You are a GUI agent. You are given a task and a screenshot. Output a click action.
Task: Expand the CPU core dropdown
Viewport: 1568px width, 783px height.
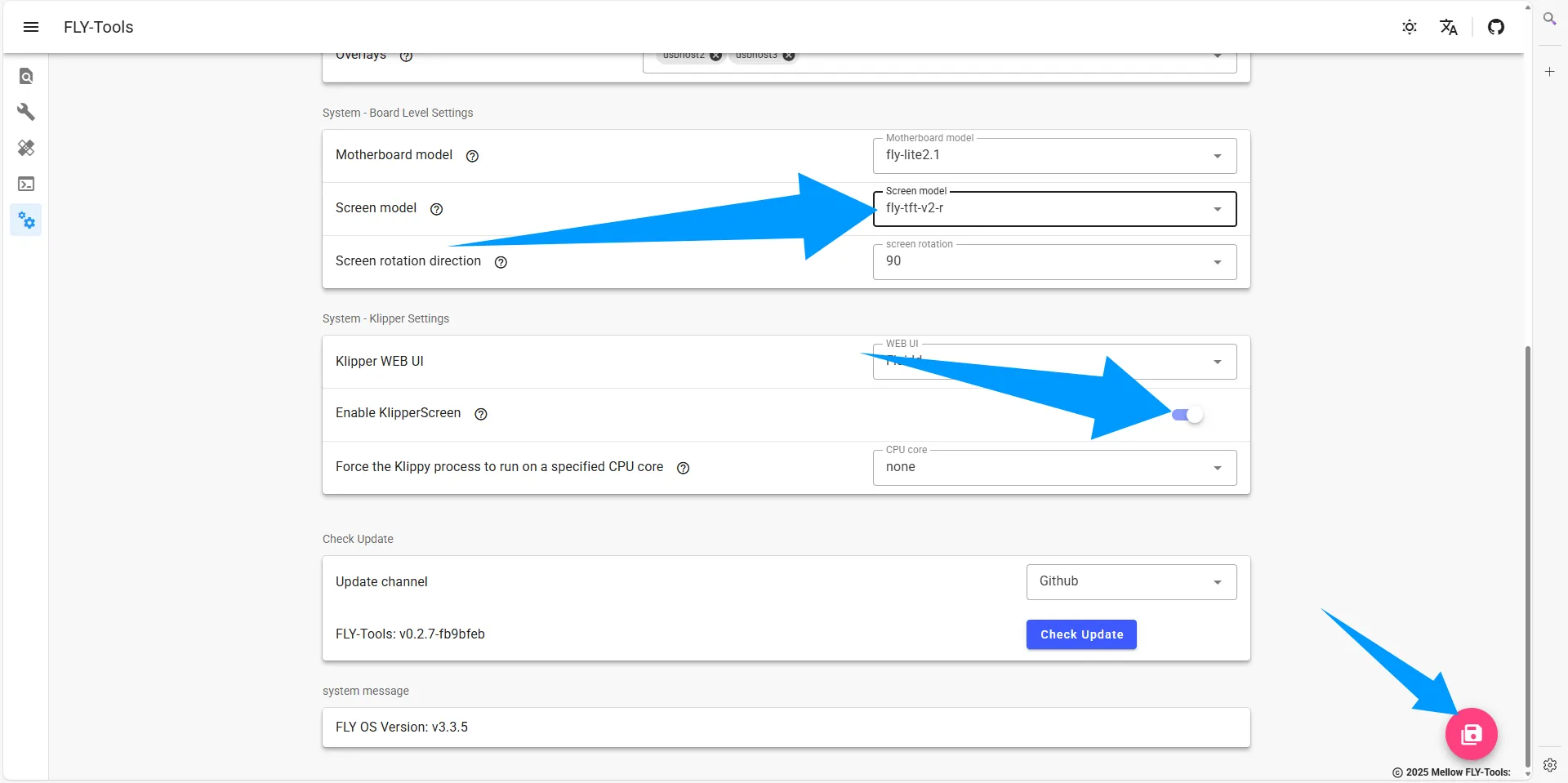coord(1054,468)
